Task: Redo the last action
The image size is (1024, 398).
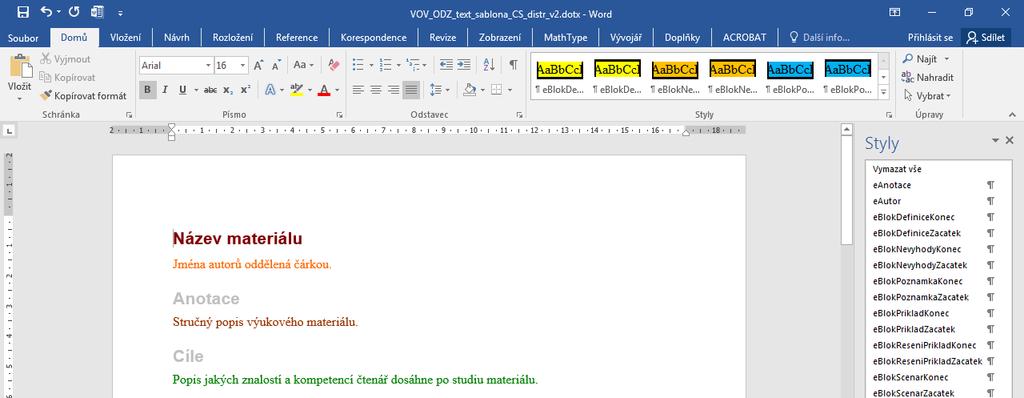Action: [73, 12]
